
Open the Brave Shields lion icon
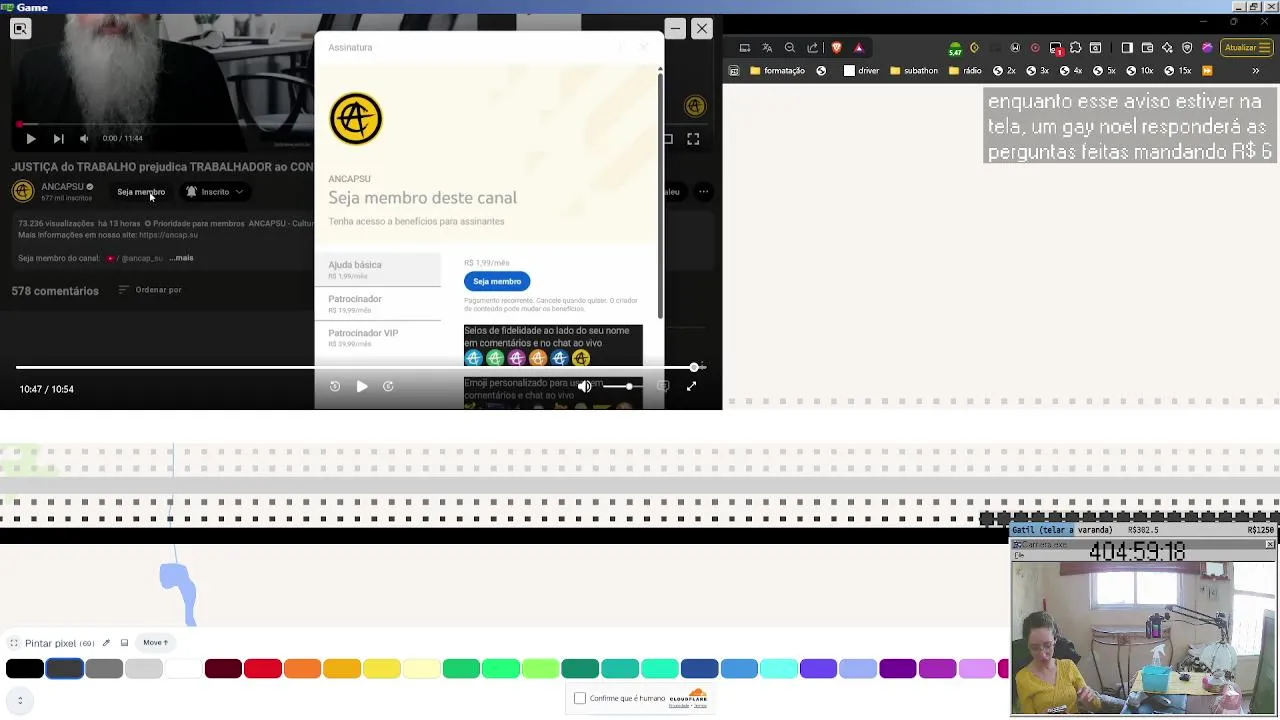[x=836, y=47]
